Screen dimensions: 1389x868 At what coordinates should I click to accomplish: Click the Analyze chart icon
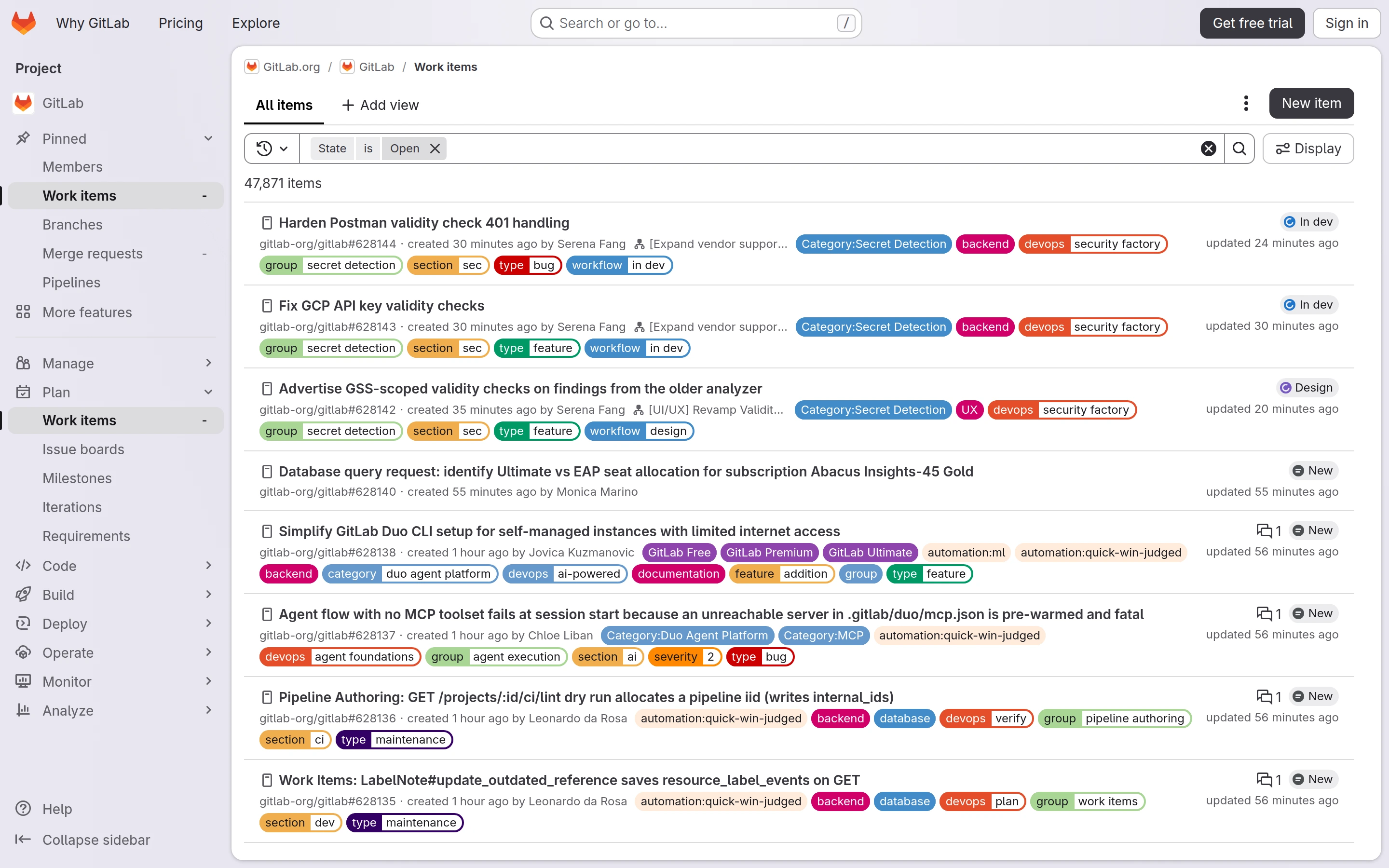pyautogui.click(x=23, y=710)
